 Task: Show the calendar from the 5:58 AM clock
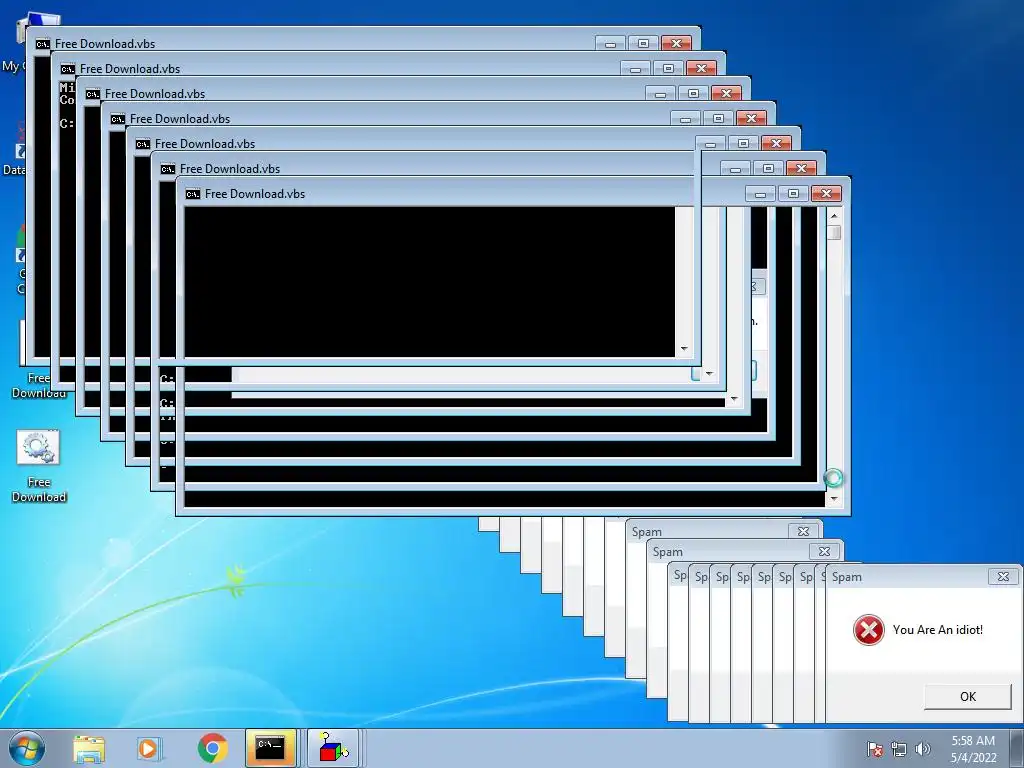973,749
